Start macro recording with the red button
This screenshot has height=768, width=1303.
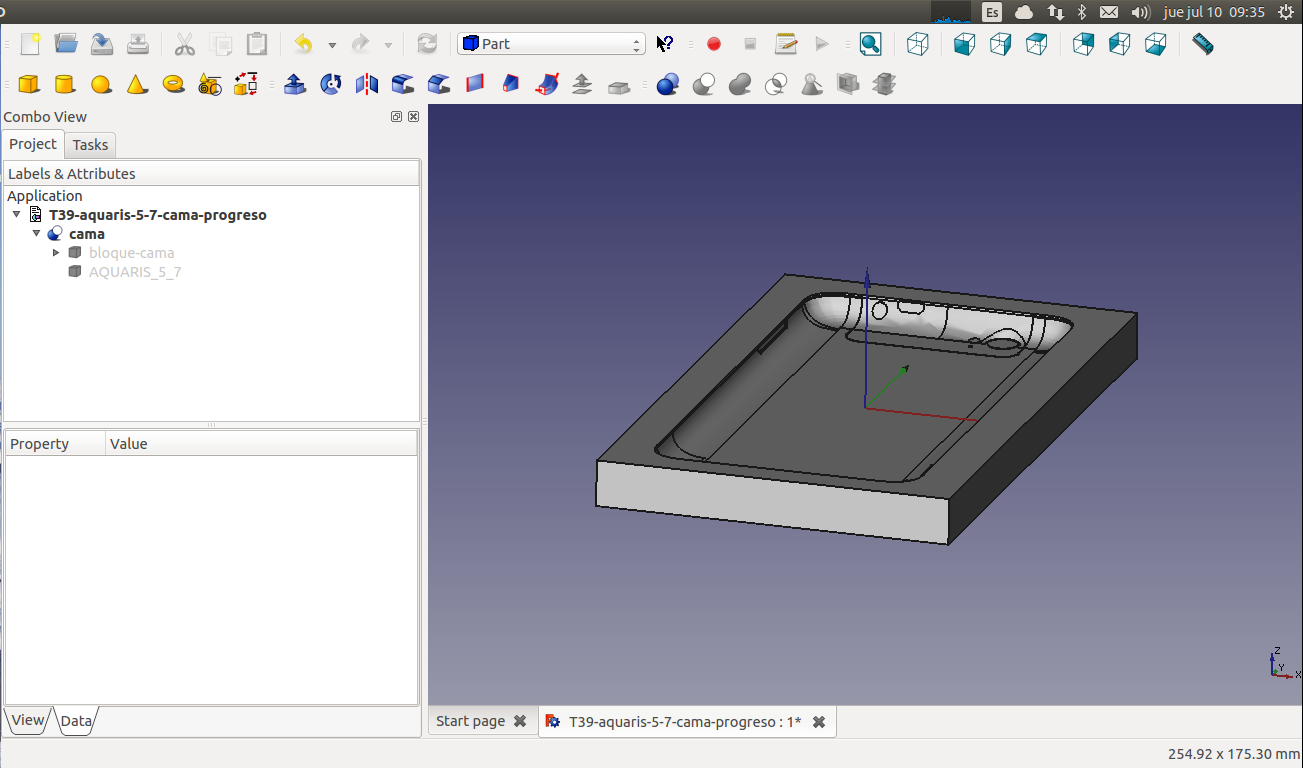click(714, 44)
